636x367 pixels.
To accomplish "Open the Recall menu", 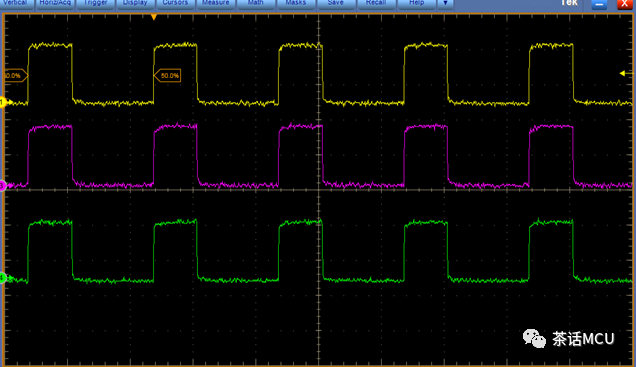I will tap(376, 3).
